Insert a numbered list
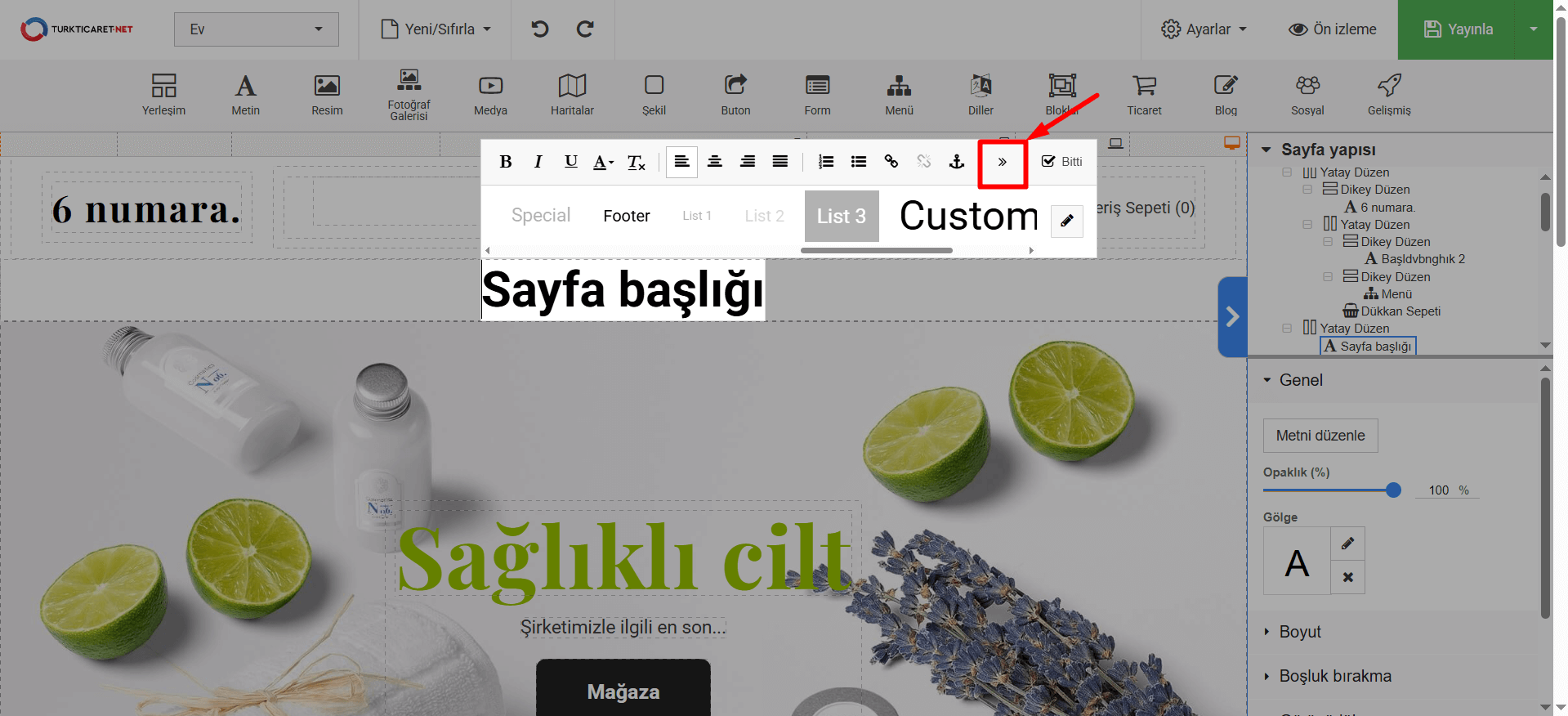The image size is (1568, 716). coord(826,162)
